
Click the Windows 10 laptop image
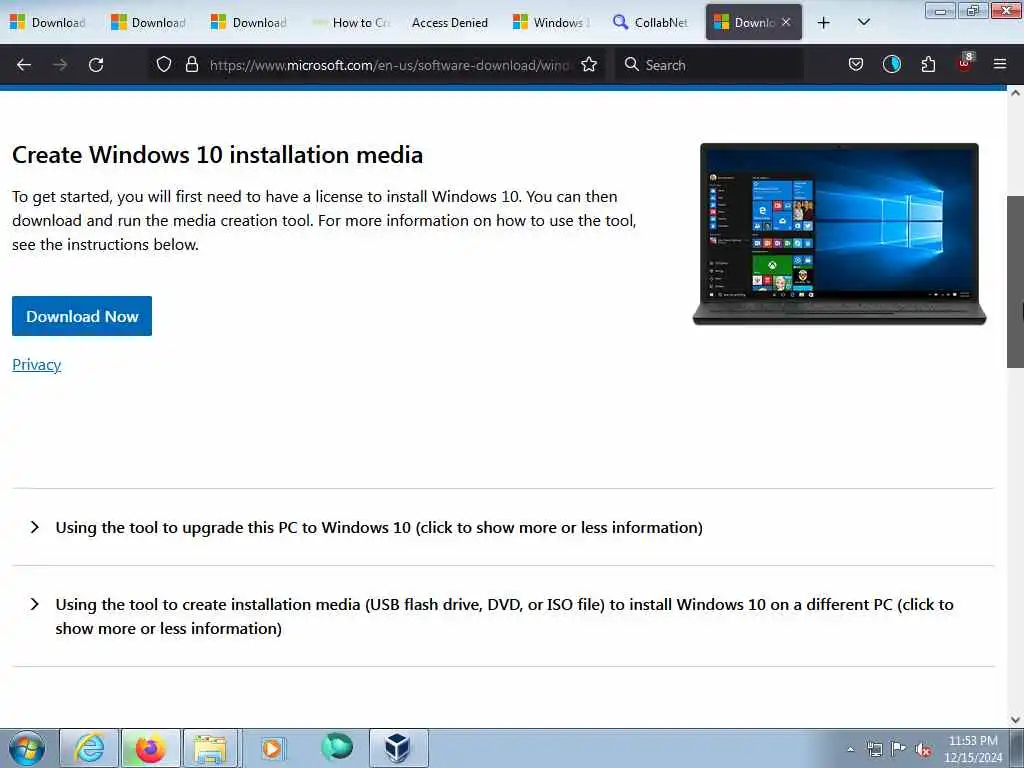coord(839,234)
